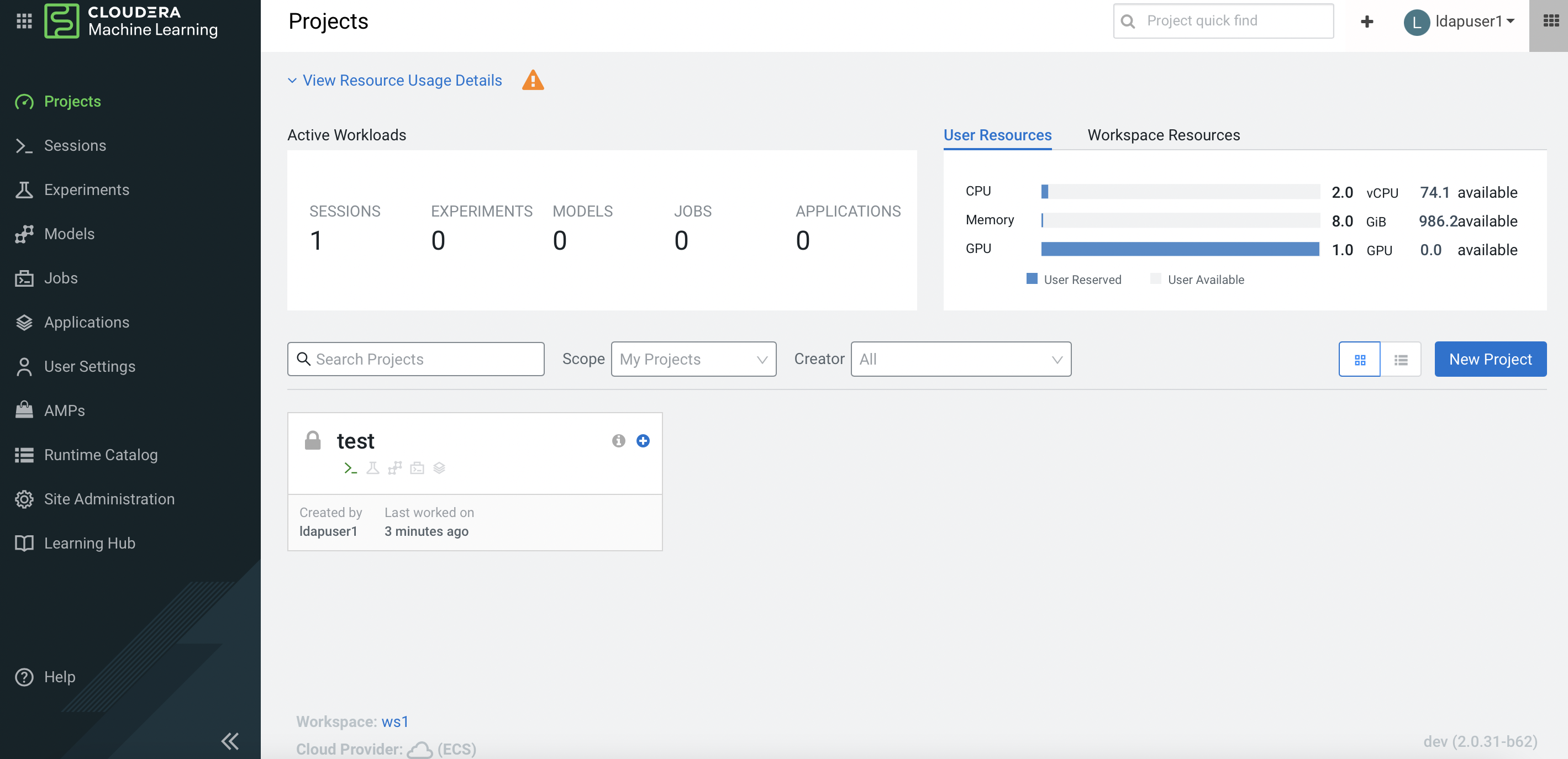Open the ws1 workspace link

(395, 721)
